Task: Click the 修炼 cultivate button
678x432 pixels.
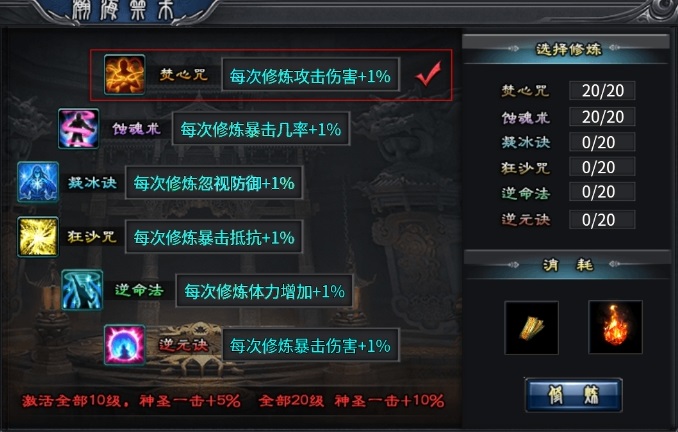Action: click(573, 395)
